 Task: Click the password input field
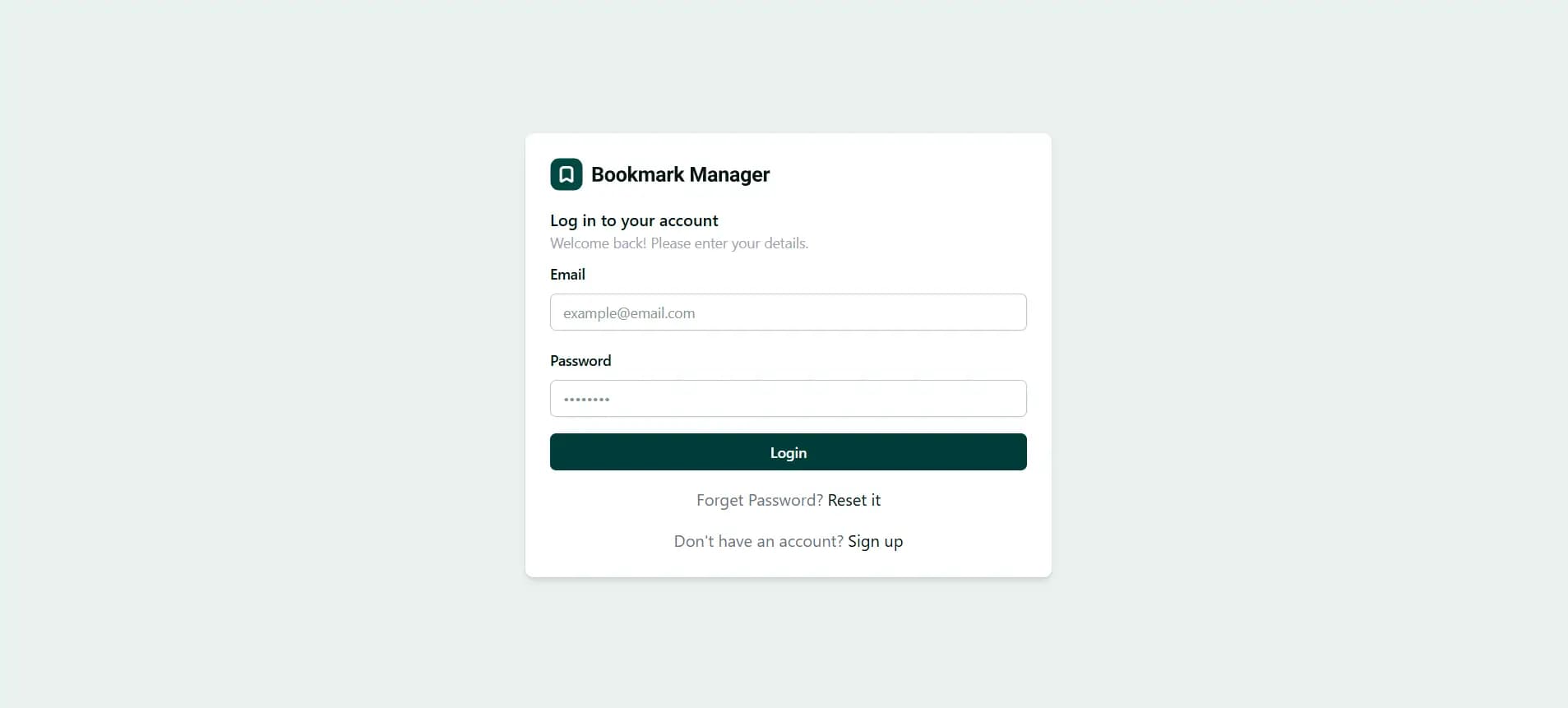[788, 399]
